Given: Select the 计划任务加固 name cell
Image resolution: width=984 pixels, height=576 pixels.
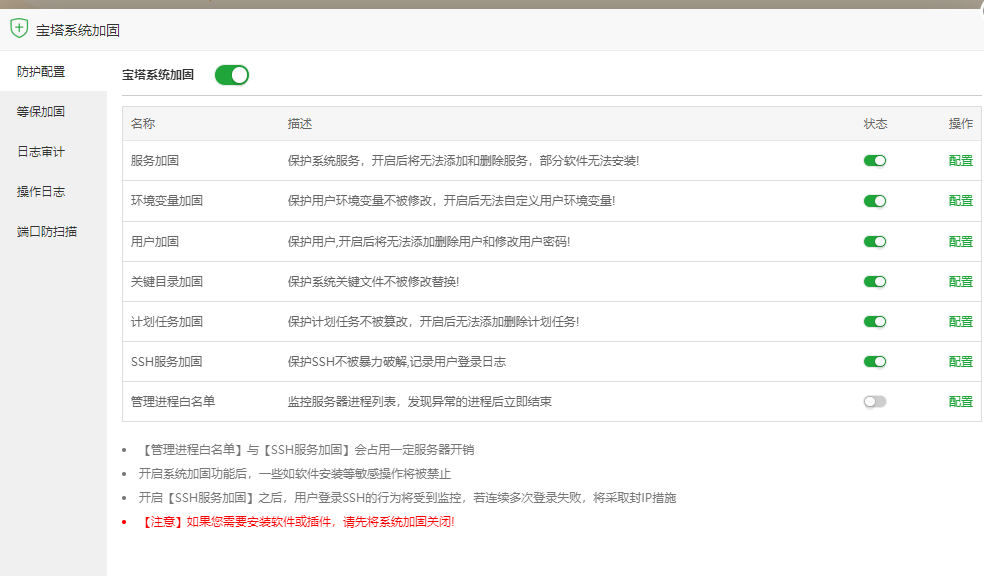Looking at the screenshot, I should pos(167,322).
